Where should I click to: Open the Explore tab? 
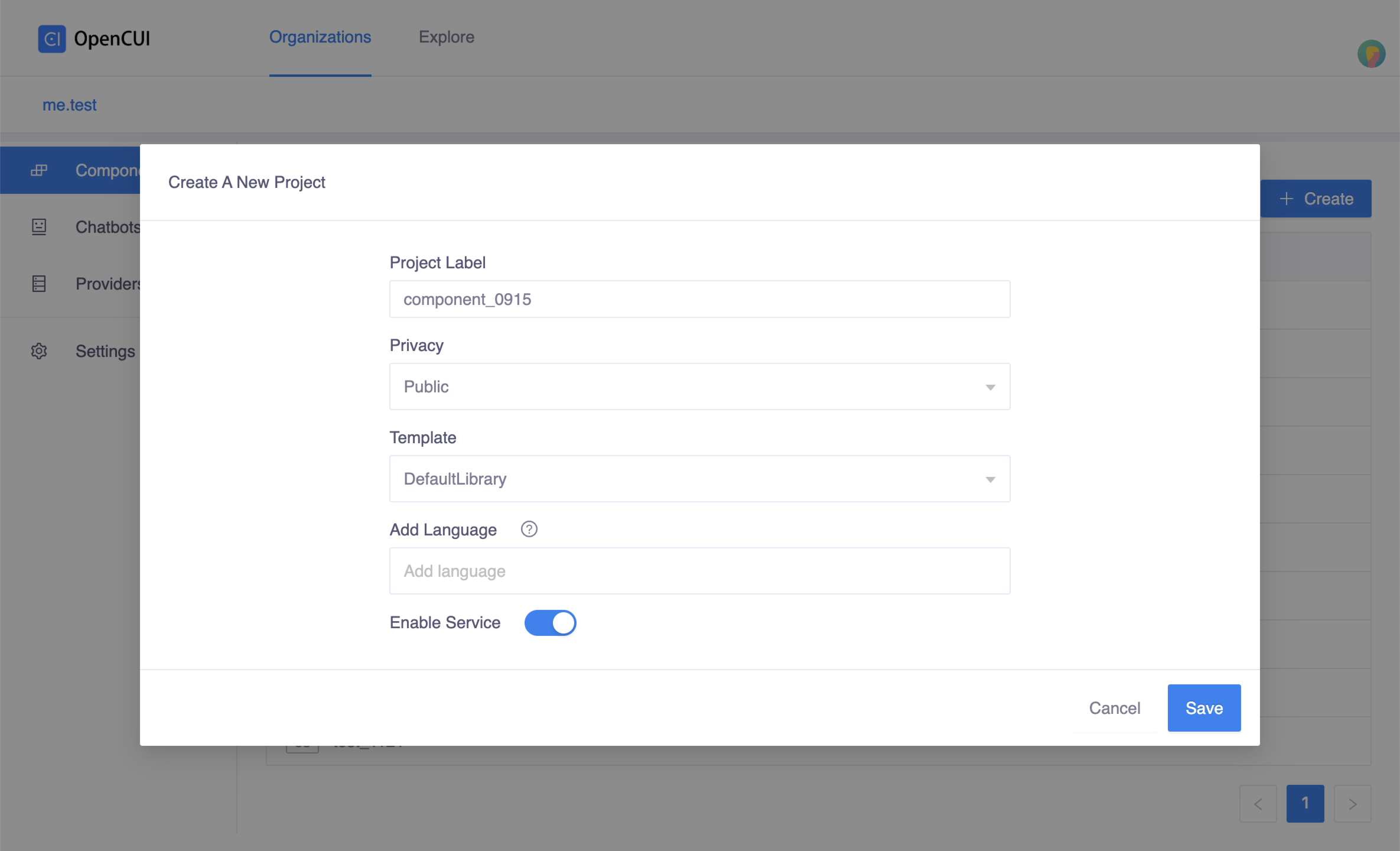[x=447, y=37]
